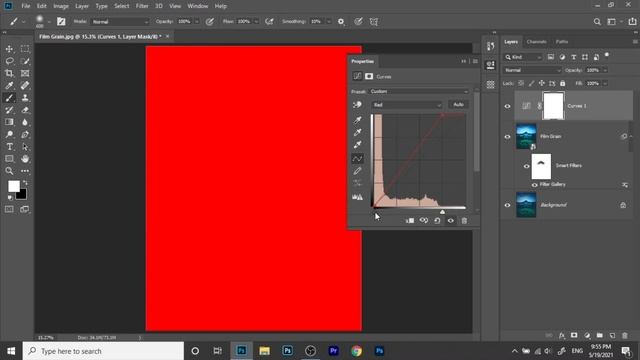Open the File menu
The width and height of the screenshot is (640, 360).
click(x=26, y=6)
